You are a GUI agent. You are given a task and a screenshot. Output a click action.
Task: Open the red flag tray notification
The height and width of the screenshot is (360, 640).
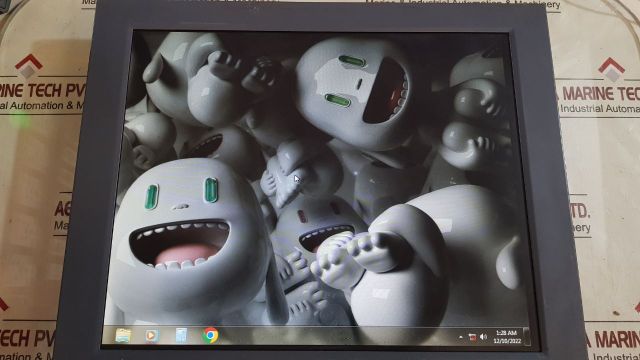[472, 337]
